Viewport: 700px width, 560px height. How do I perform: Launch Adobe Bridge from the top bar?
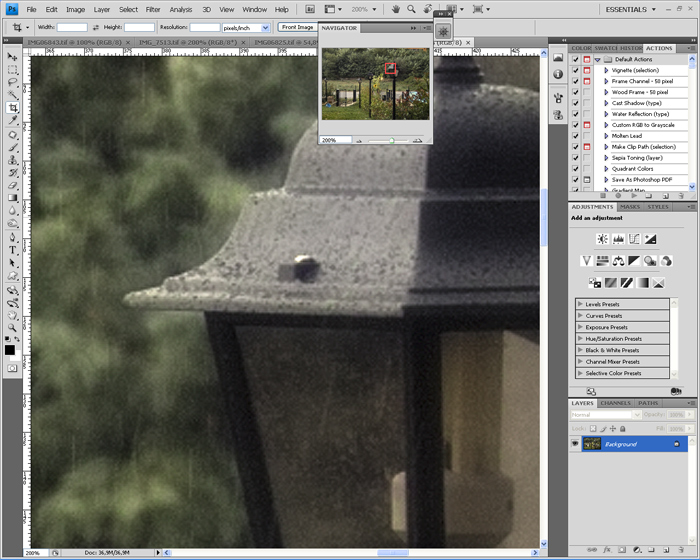pyautogui.click(x=309, y=9)
